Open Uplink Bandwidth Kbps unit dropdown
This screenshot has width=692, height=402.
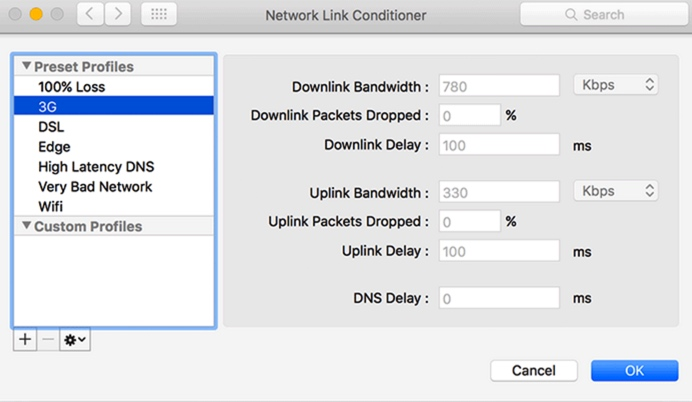click(616, 191)
